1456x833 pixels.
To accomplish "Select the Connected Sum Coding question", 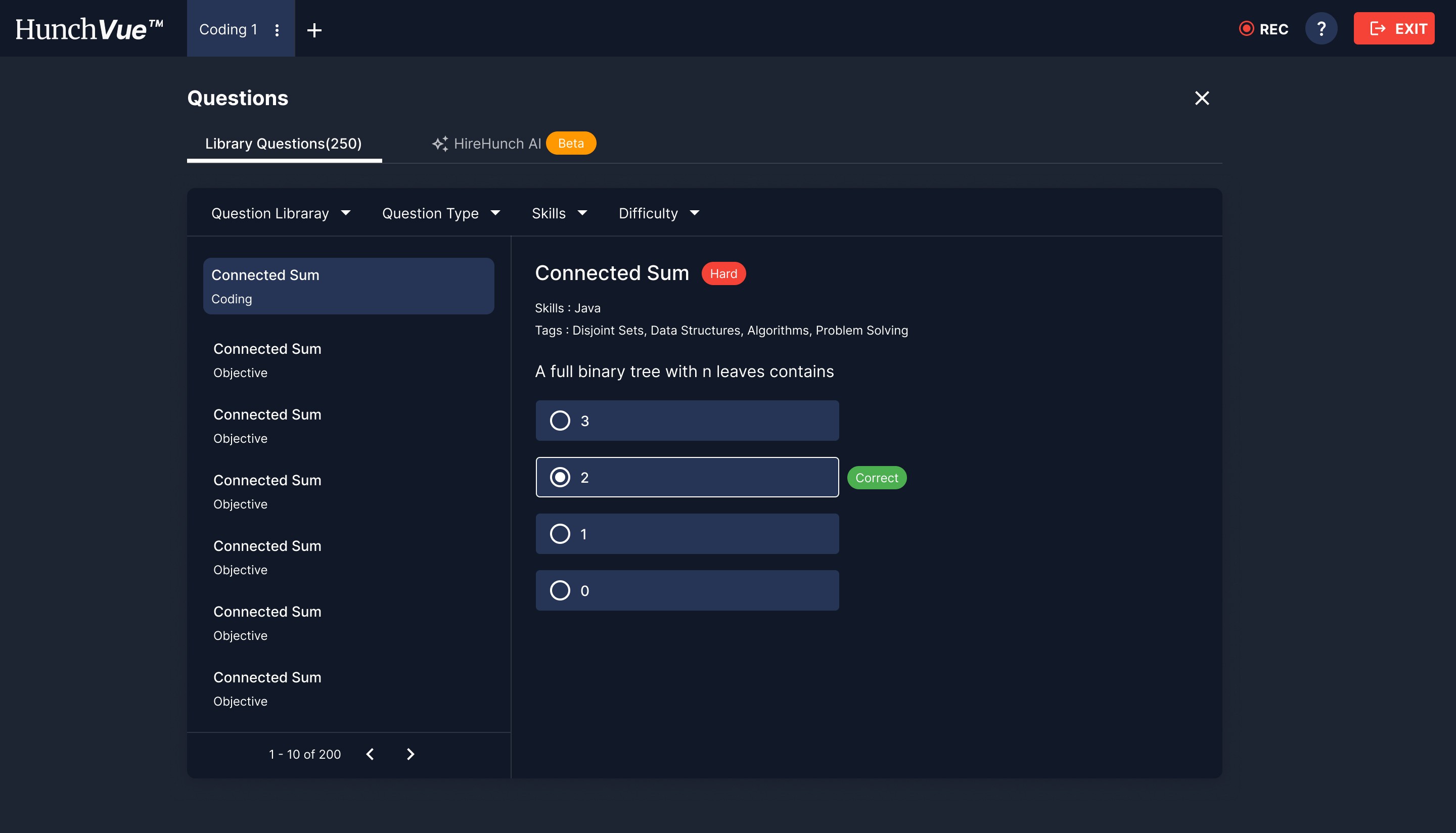I will 348,286.
